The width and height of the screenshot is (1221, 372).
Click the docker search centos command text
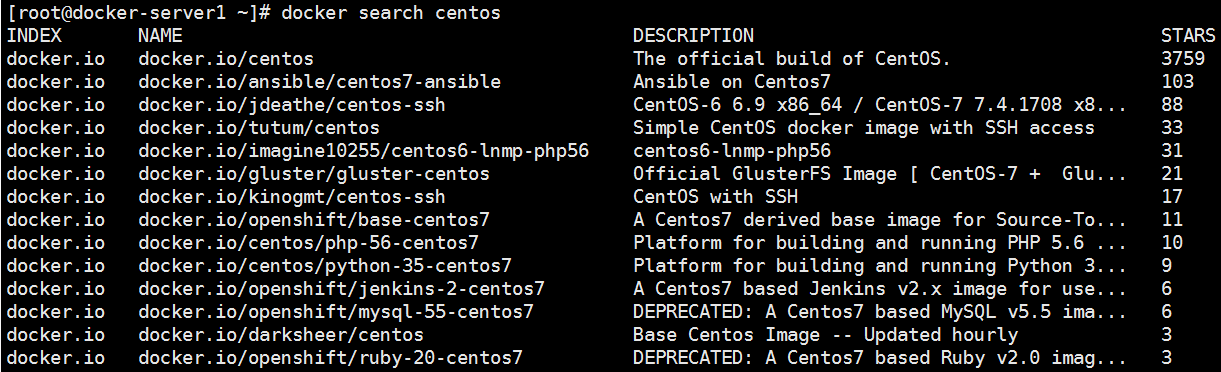coord(391,13)
